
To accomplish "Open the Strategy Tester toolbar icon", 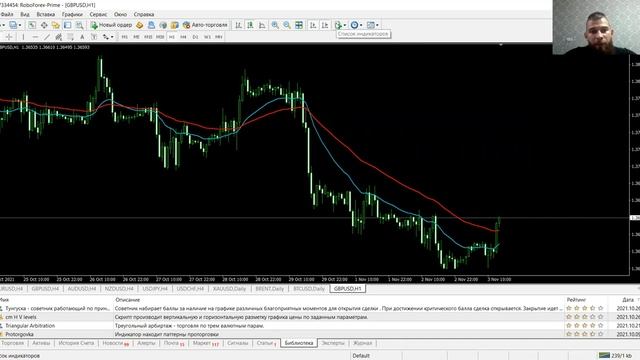I will pyautogui.click(x=79, y=25).
